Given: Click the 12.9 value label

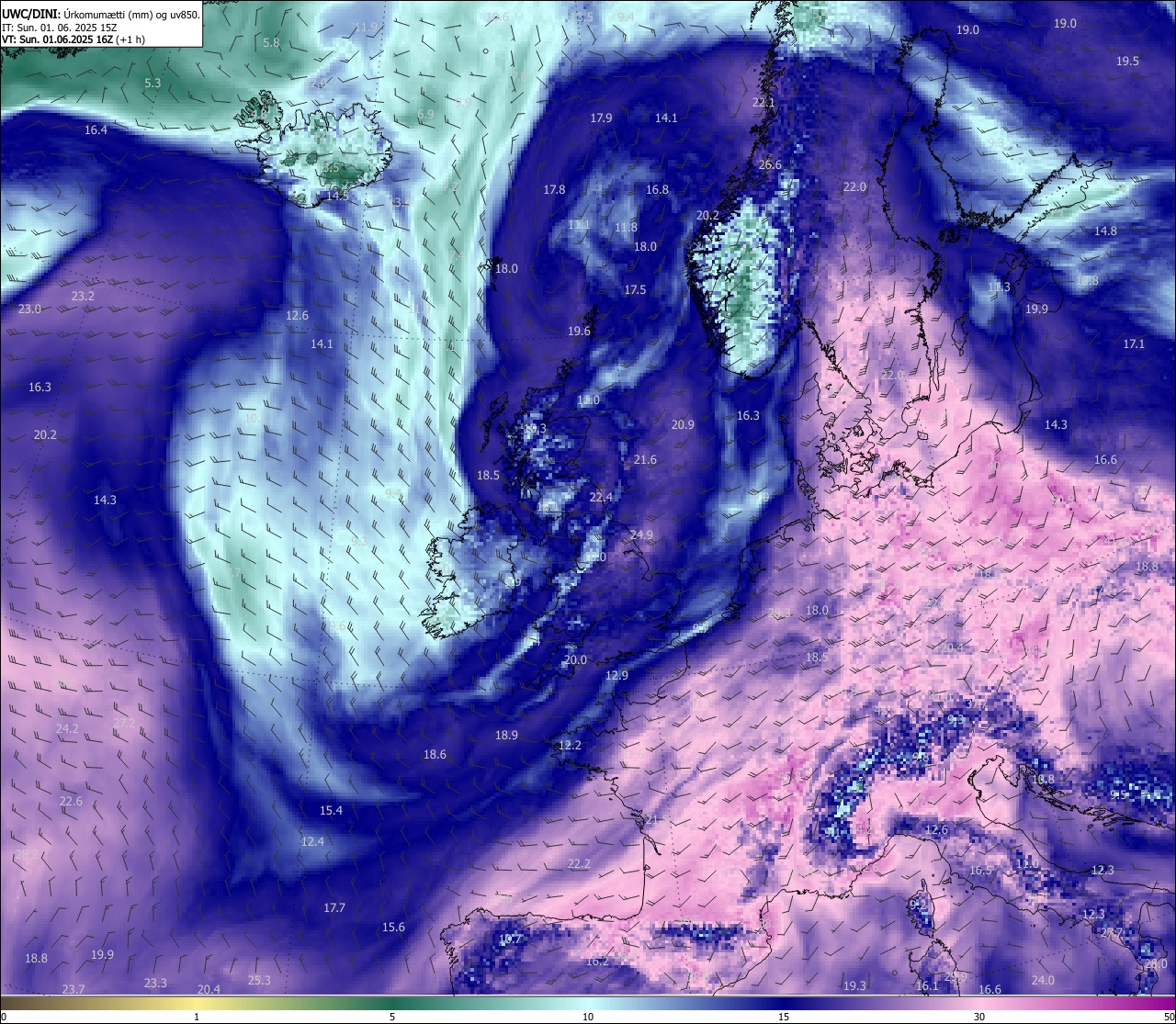Looking at the screenshot, I should (616, 676).
